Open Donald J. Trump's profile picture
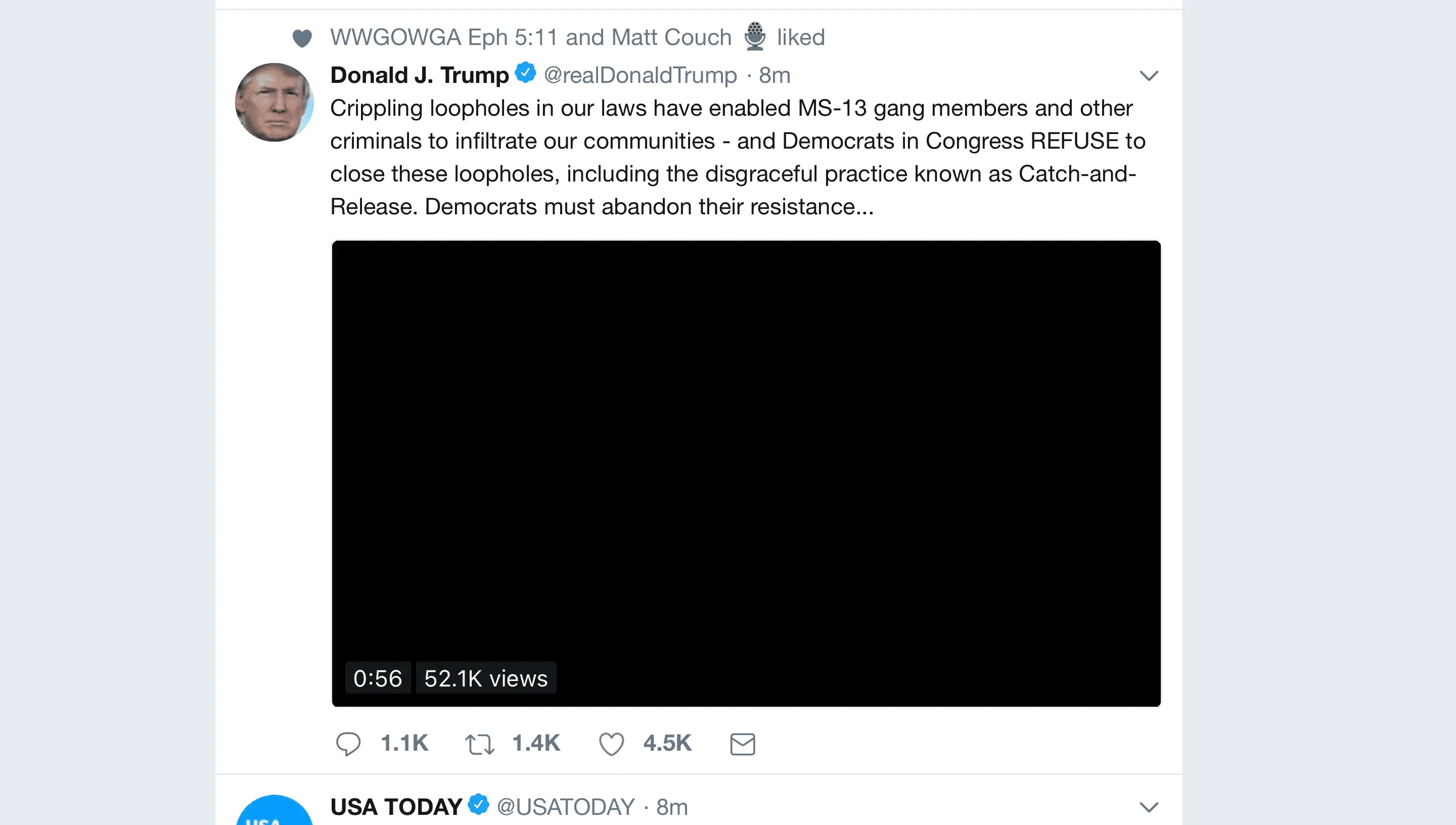 [x=274, y=102]
